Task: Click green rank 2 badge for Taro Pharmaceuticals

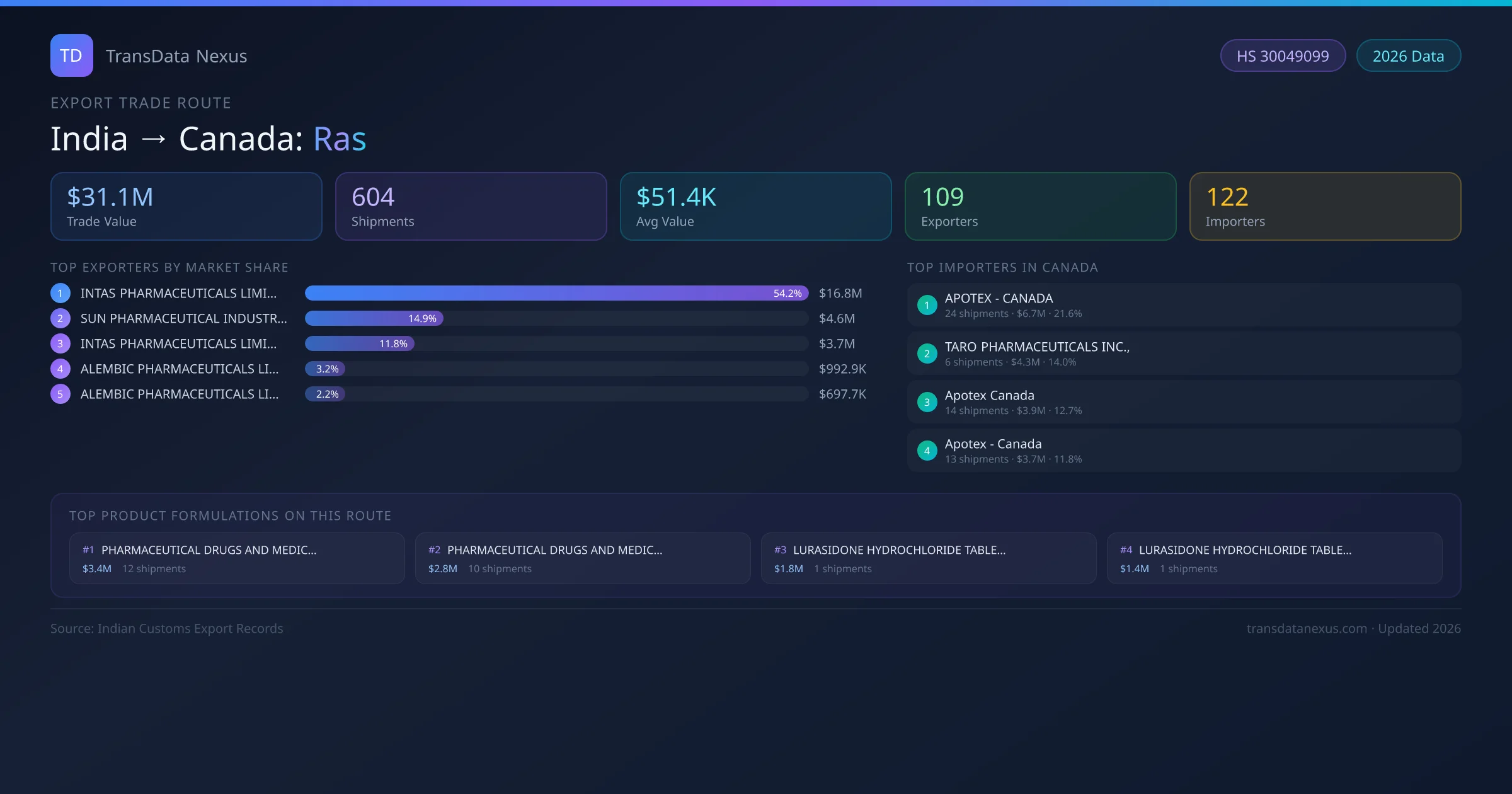Action: [927, 354]
